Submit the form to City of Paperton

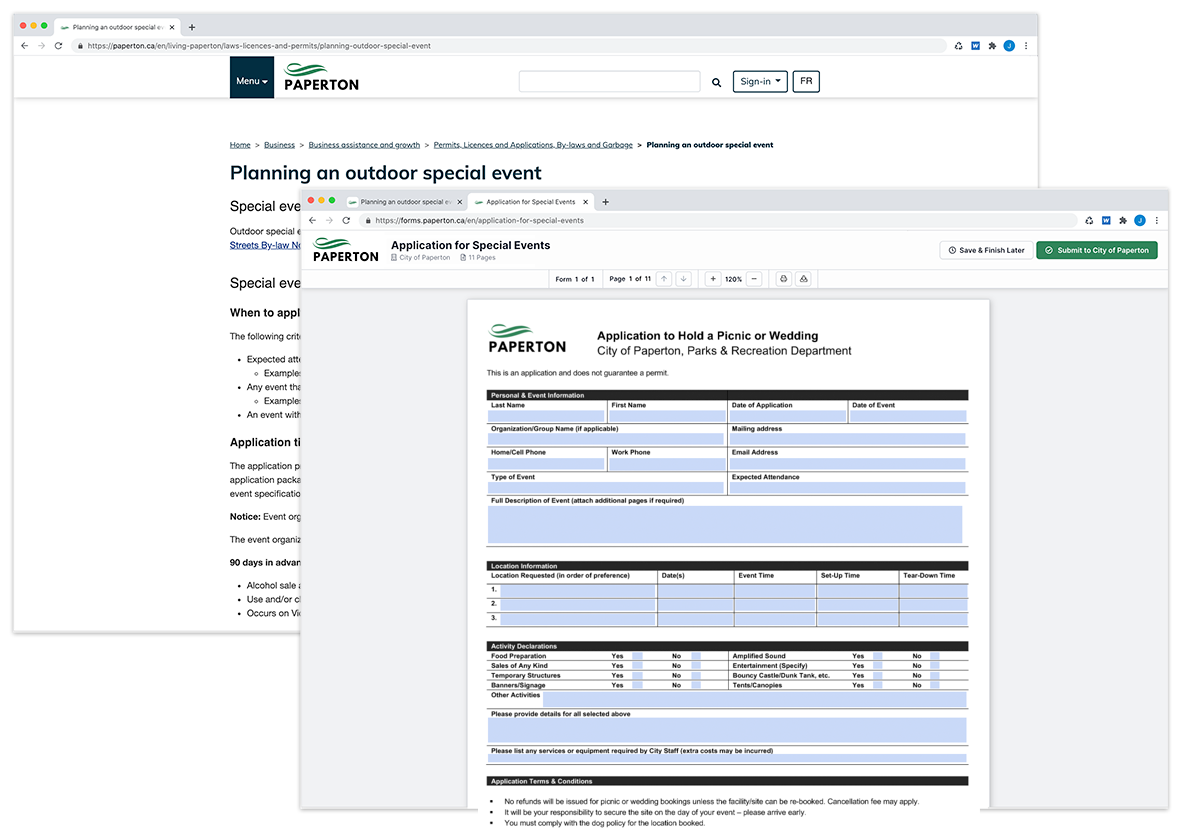coord(1096,251)
